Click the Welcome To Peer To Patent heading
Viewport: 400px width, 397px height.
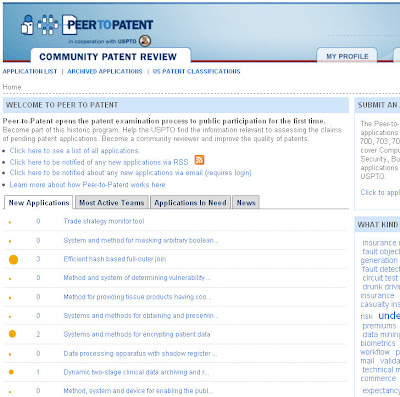pyautogui.click(x=62, y=105)
